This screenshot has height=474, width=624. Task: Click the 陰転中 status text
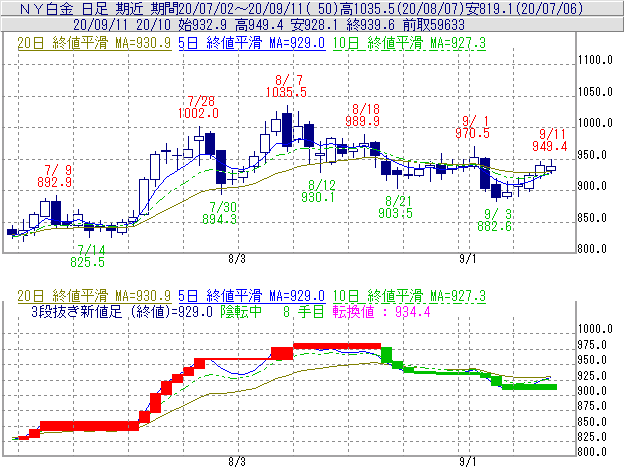pos(241,311)
